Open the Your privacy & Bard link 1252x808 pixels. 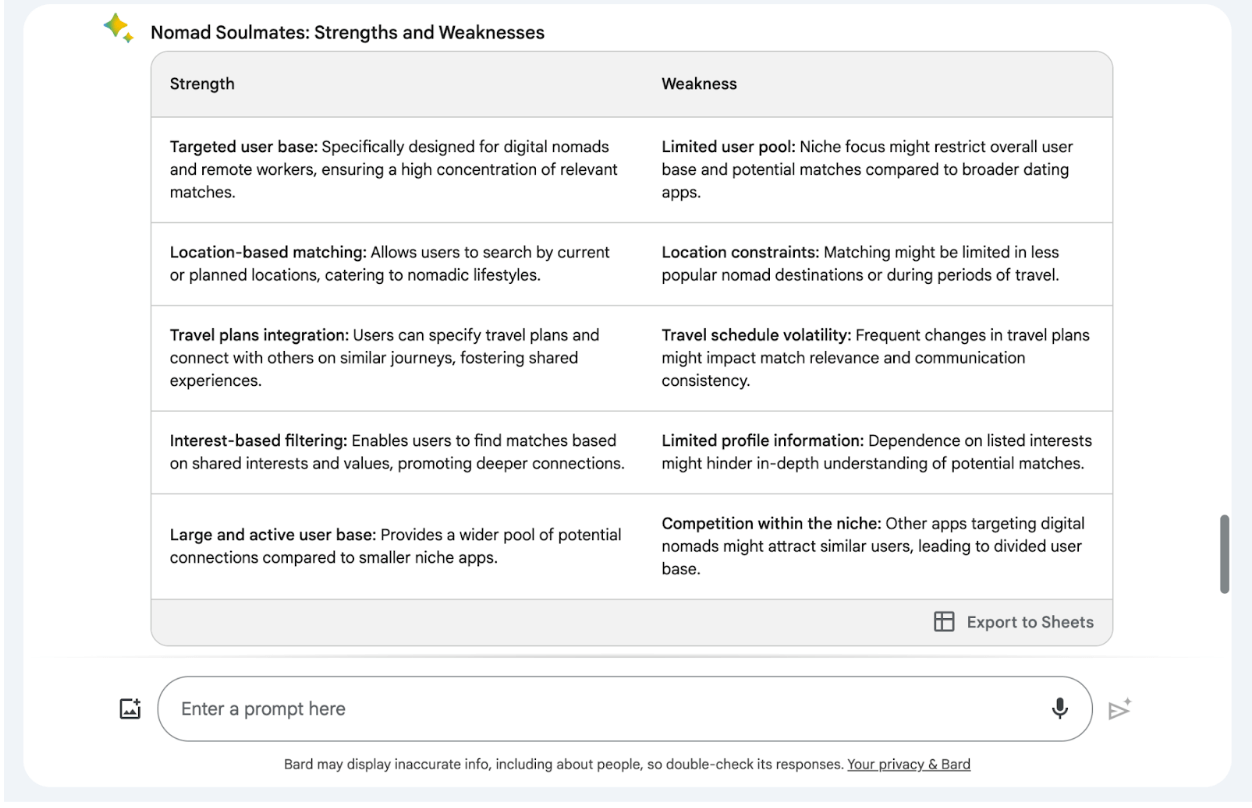coord(908,764)
